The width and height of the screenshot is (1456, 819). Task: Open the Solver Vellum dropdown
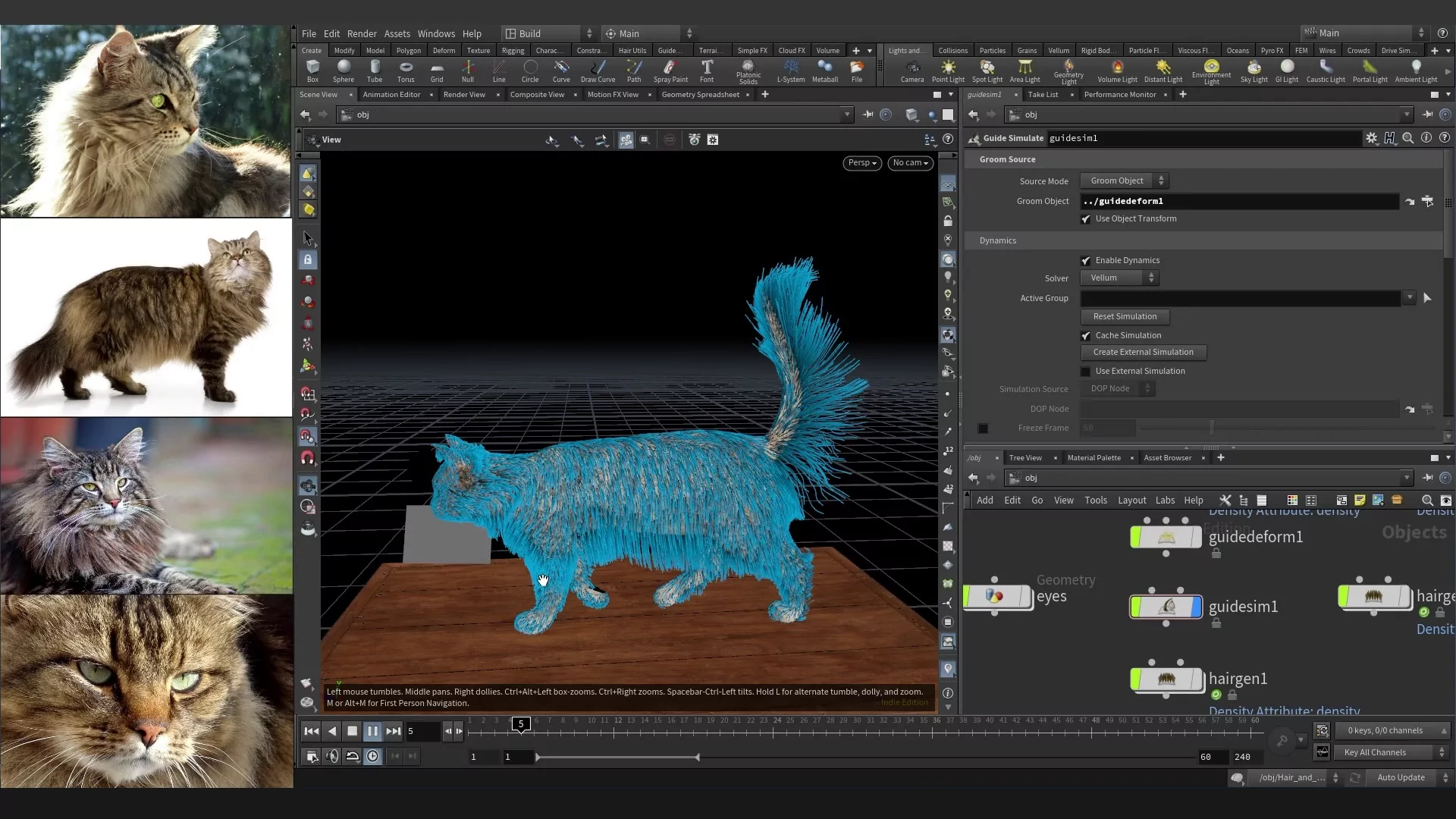[1119, 278]
